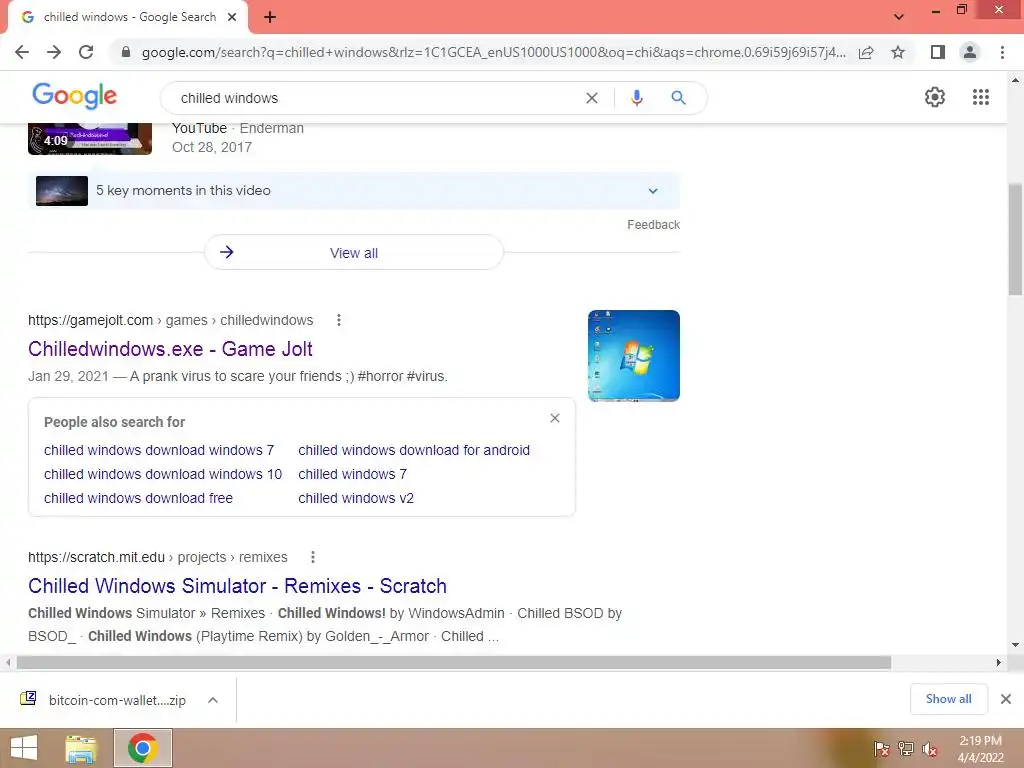
Task: Click the vertical scrollbar thumb
Action: tap(1015, 240)
